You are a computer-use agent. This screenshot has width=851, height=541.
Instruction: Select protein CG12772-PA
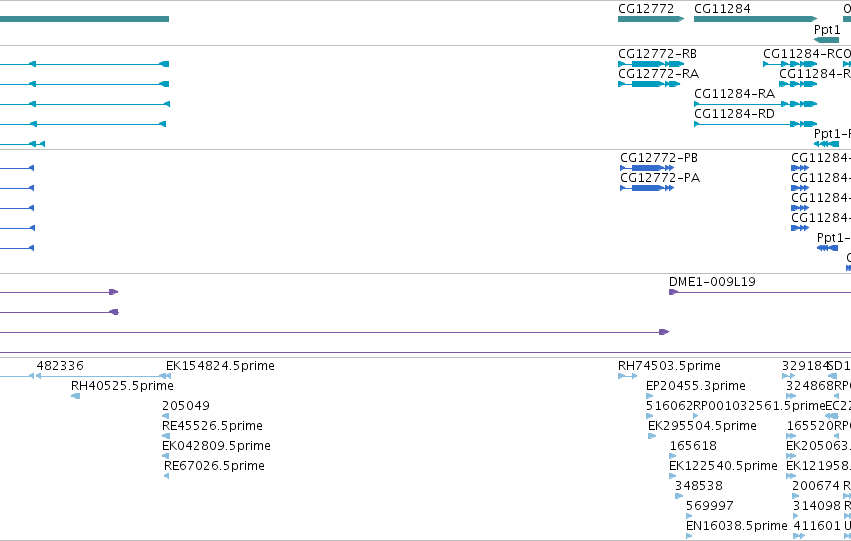point(660,178)
